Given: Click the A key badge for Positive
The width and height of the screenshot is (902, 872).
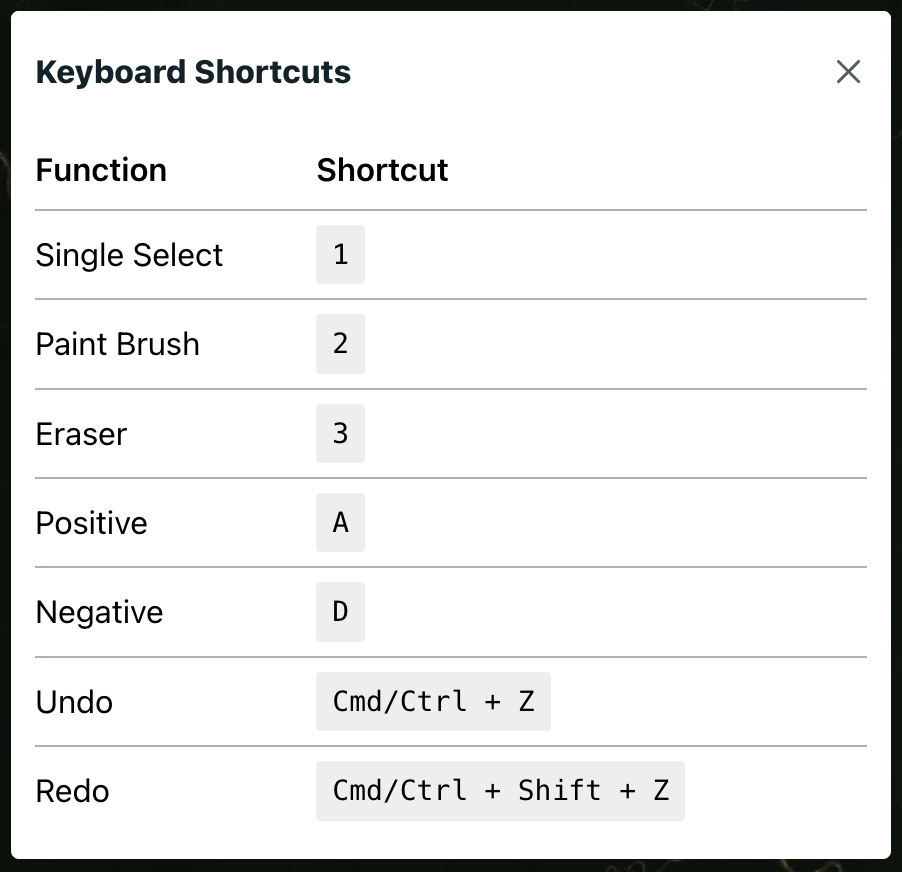Looking at the screenshot, I should click(340, 523).
